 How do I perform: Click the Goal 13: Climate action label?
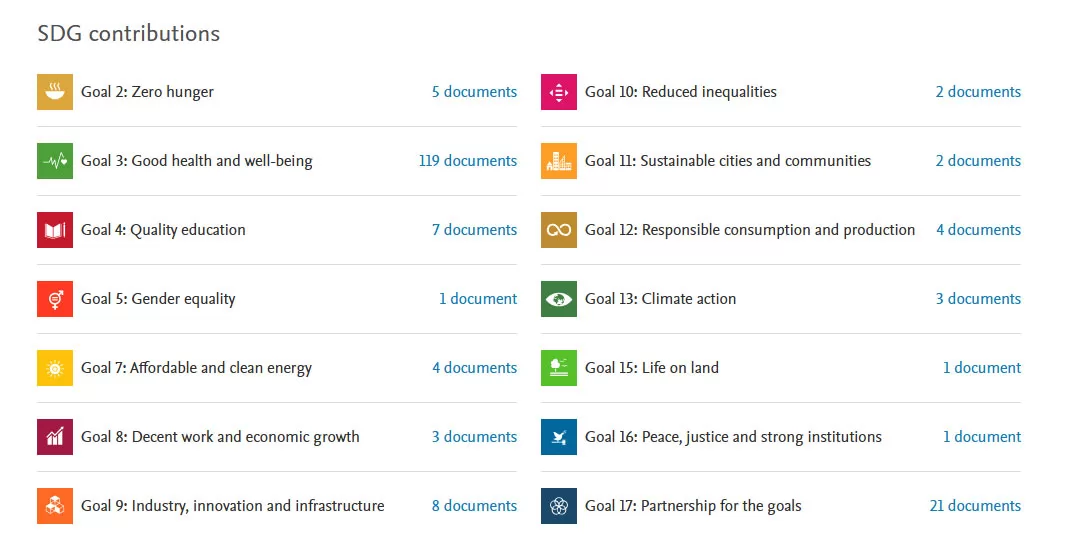[x=660, y=299]
